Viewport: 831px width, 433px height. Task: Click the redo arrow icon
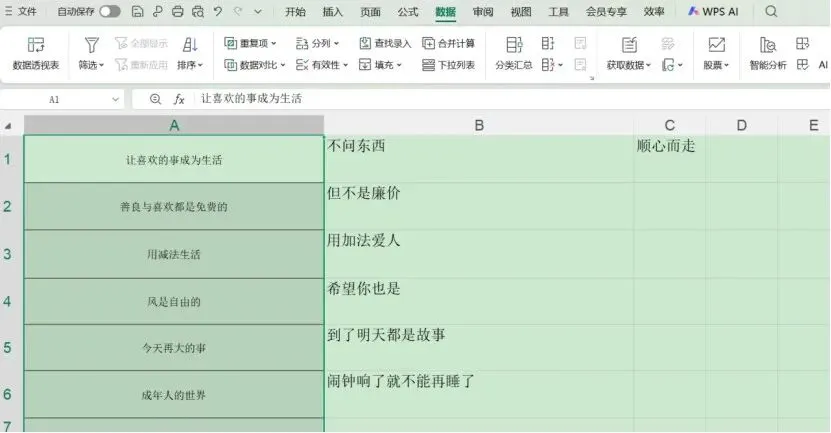click(x=238, y=11)
